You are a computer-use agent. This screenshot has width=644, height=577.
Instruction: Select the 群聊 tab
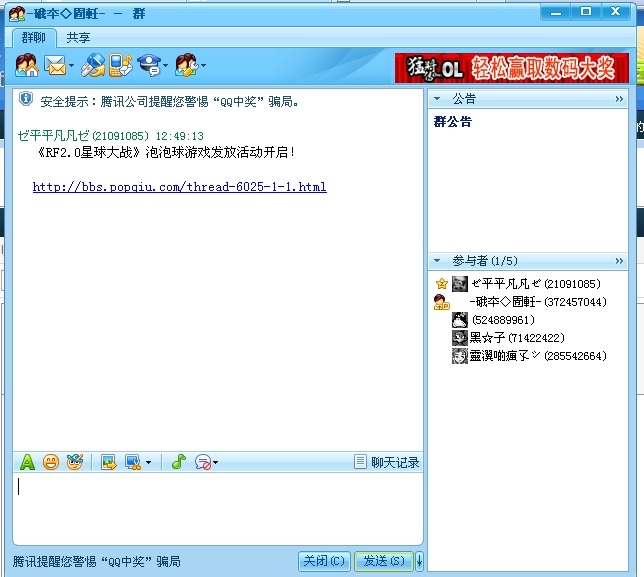click(34, 38)
